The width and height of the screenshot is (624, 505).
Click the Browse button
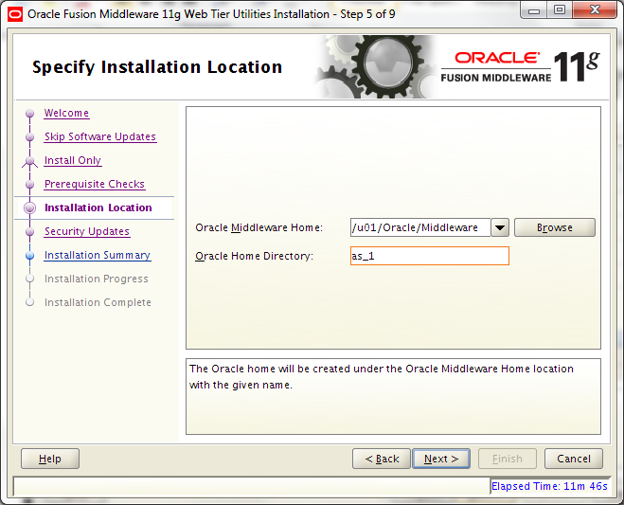click(555, 228)
